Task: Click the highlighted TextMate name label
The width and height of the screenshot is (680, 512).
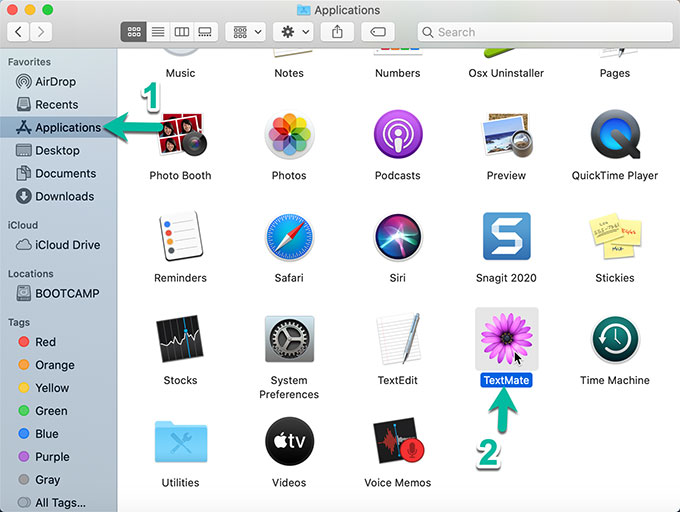Action: click(x=507, y=380)
